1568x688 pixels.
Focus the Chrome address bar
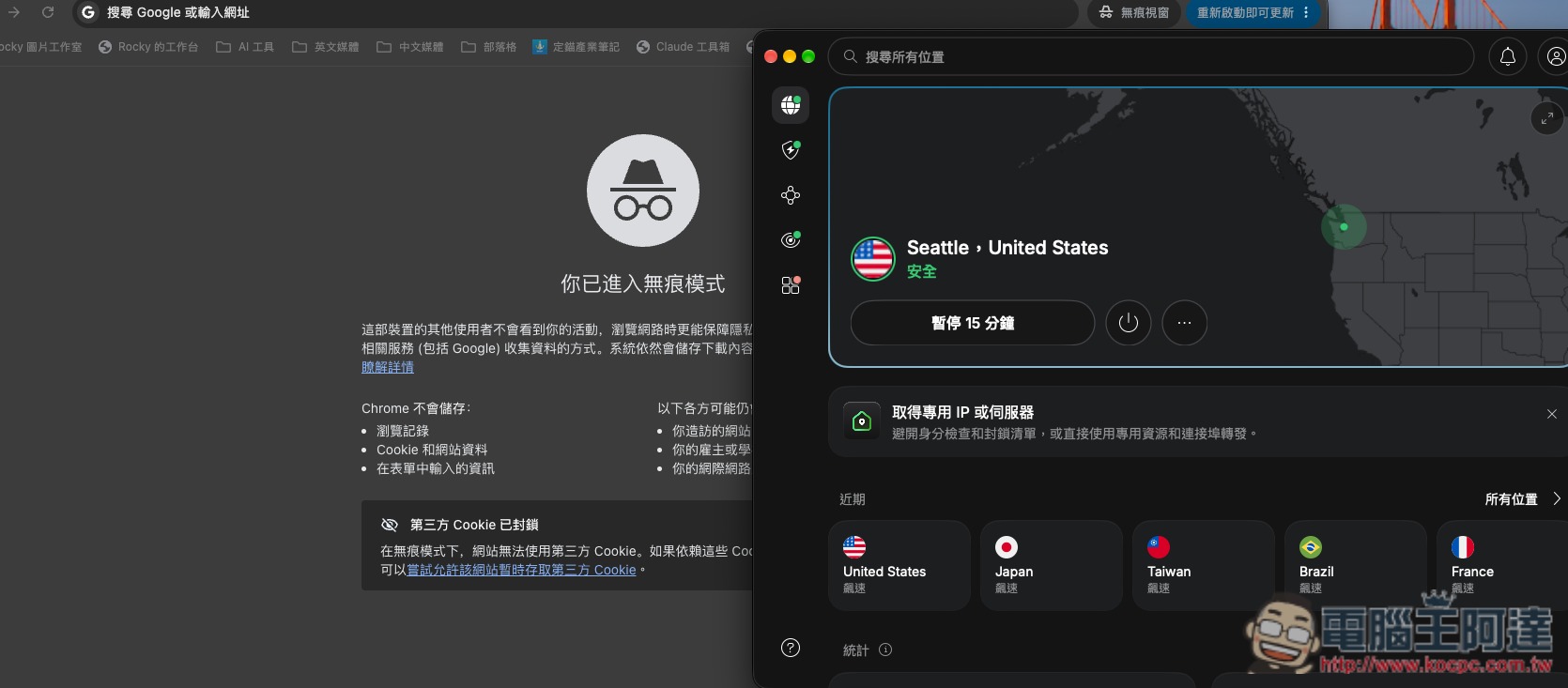pyautogui.click(x=575, y=12)
